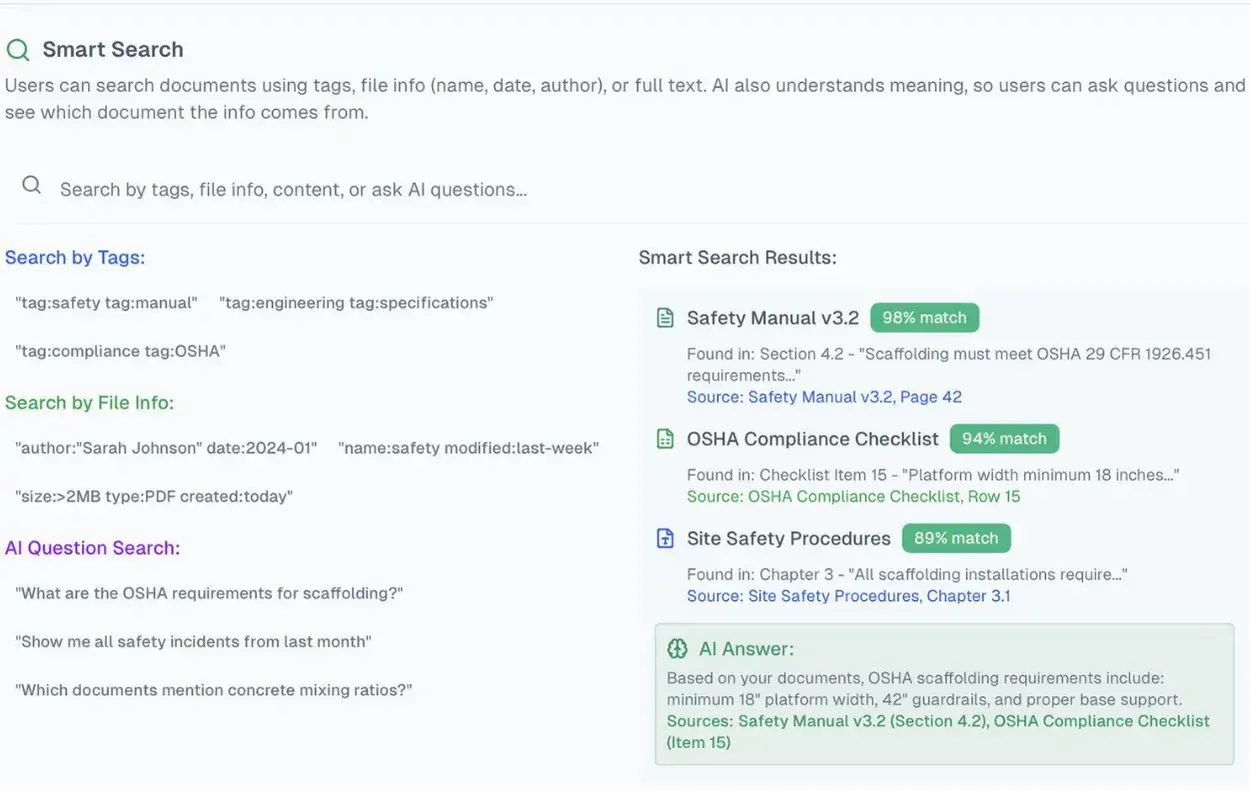This screenshot has height=791, width=1250.
Task: Choose the "tag:compliance tag:OSHA" example query
Action: pos(121,351)
